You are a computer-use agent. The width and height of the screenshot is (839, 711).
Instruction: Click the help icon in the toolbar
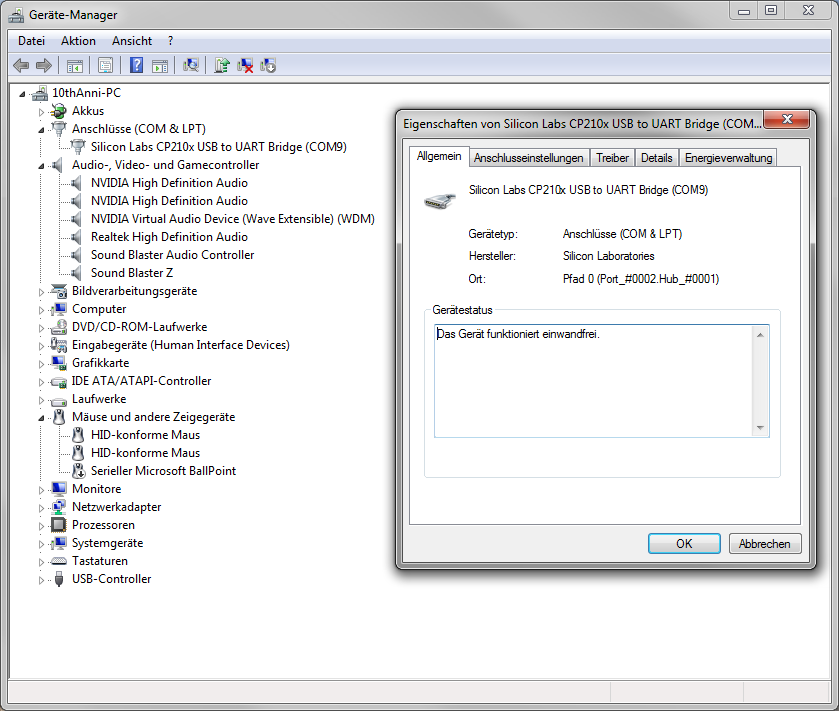coord(136,66)
